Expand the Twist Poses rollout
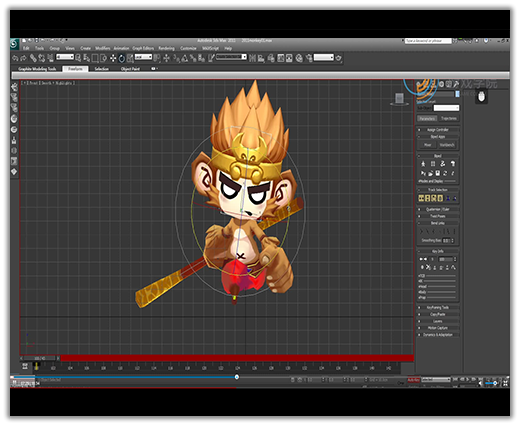The width and height of the screenshot is (520, 426). coord(438,216)
